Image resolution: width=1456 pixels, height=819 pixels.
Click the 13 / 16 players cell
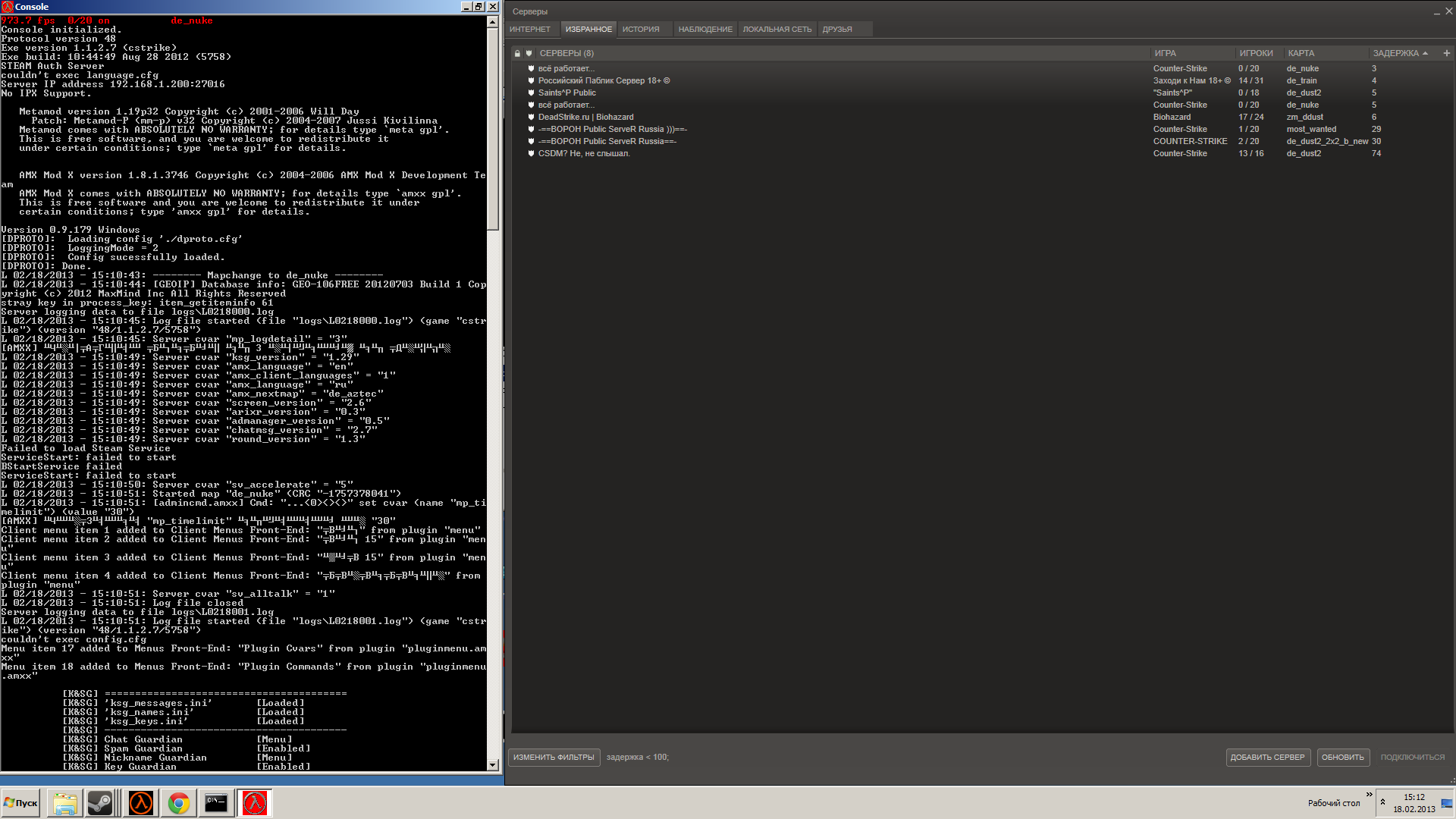pos(1251,153)
